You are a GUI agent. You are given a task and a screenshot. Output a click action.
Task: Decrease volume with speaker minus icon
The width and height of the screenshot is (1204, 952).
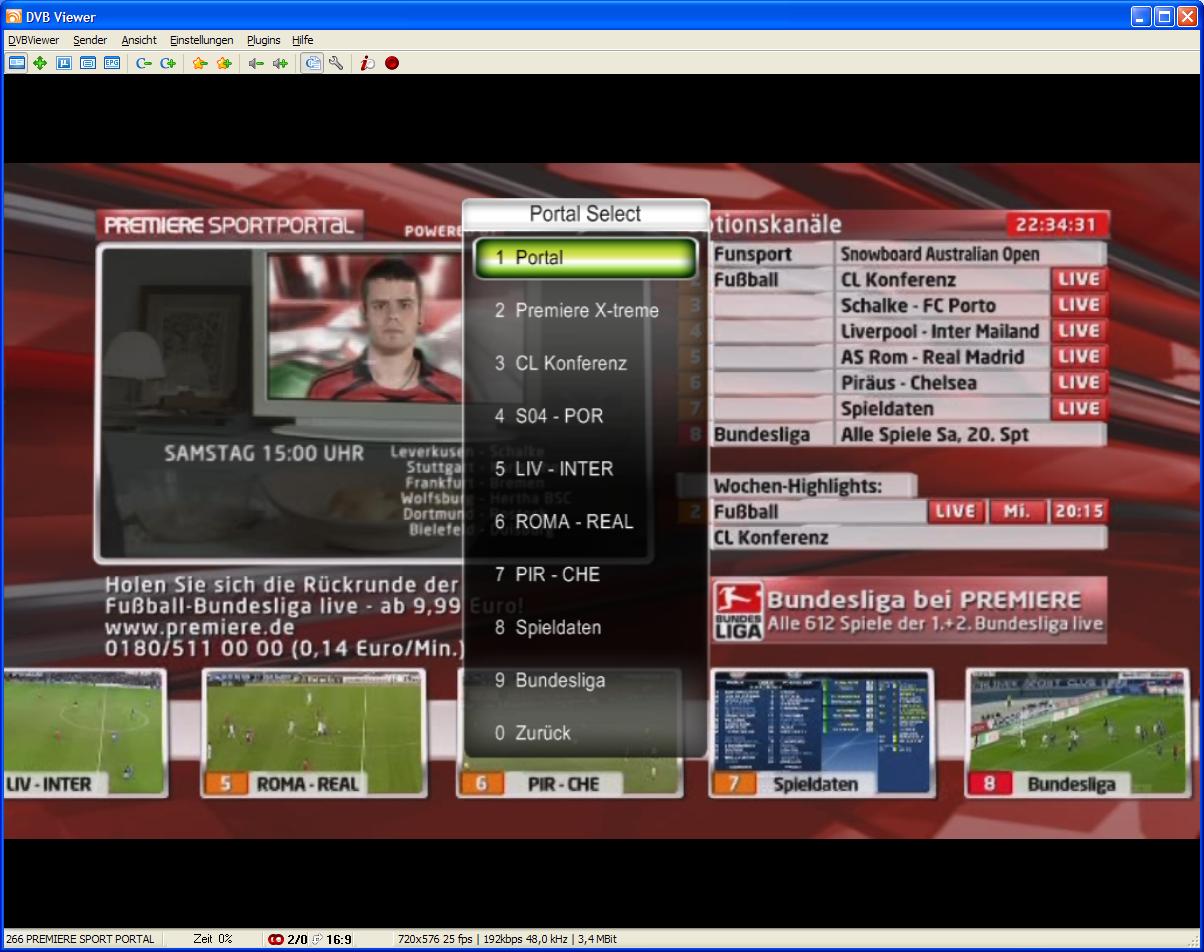[x=256, y=63]
